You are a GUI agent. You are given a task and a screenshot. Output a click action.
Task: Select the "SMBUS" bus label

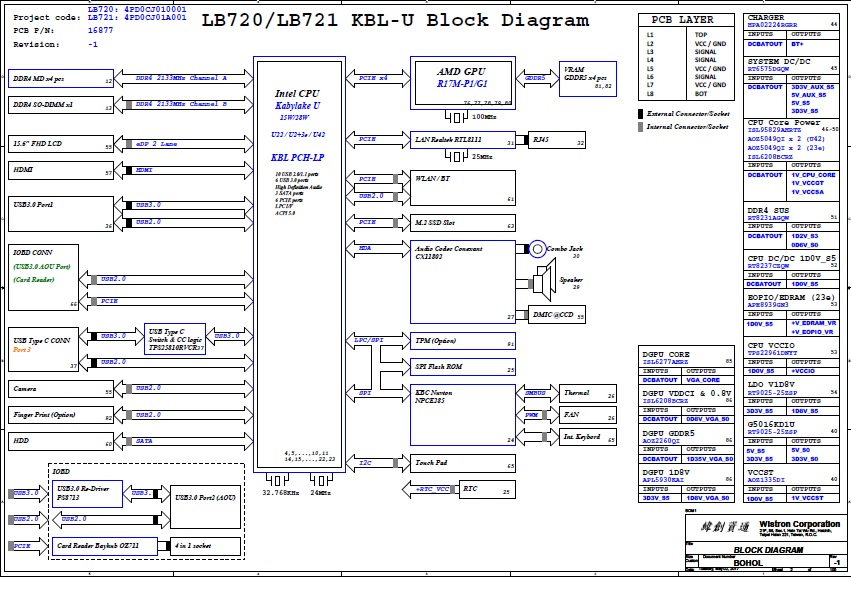coord(535,393)
